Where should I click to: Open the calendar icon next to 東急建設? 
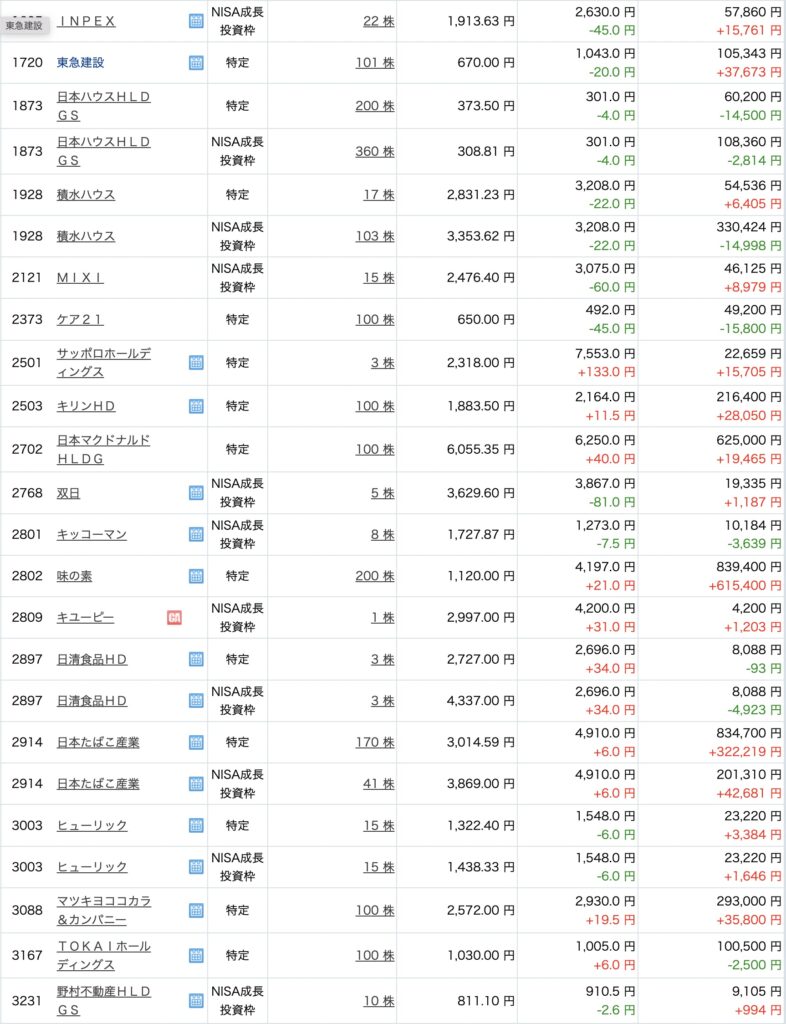pos(195,63)
